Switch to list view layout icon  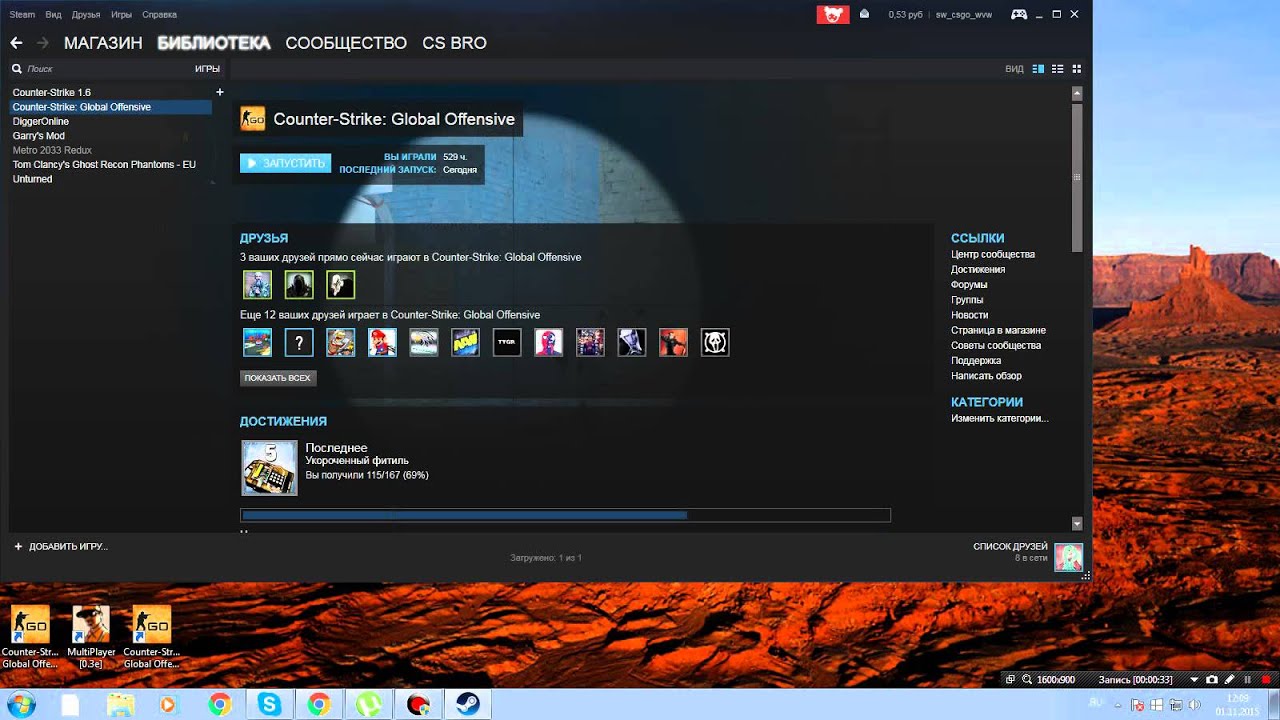click(1058, 69)
